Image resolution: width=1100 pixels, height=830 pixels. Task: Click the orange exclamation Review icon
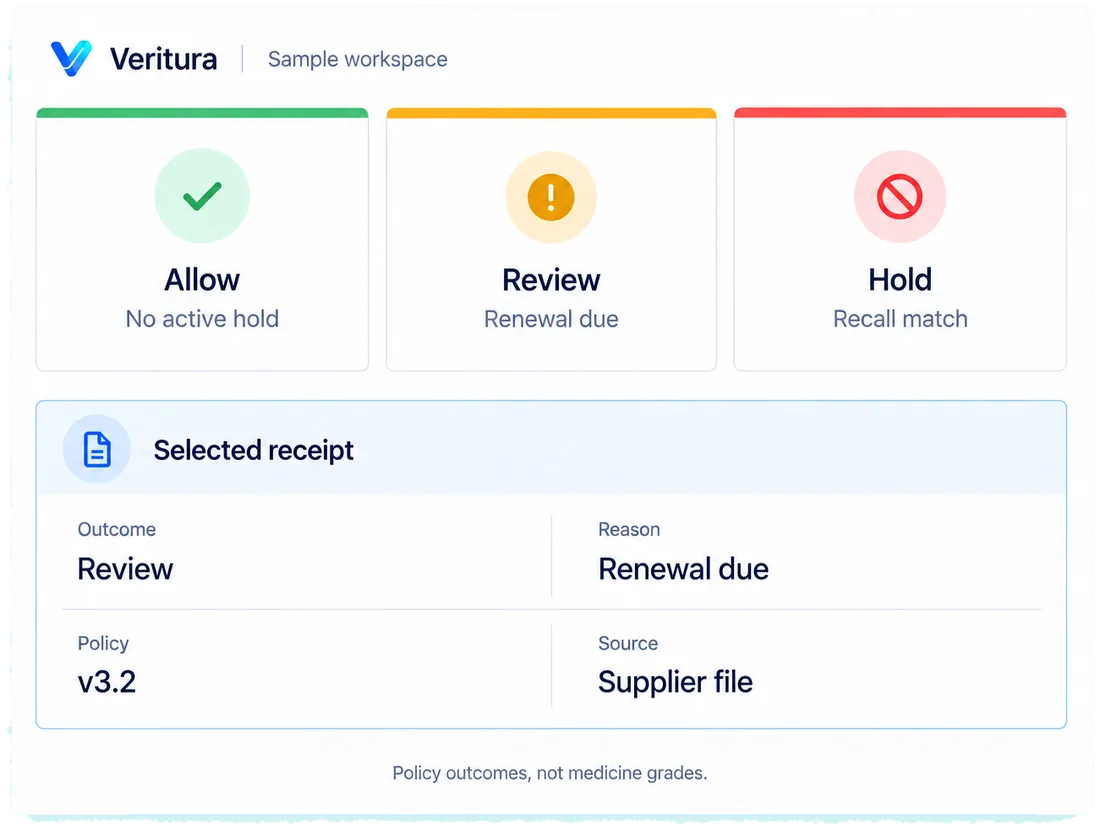click(551, 197)
